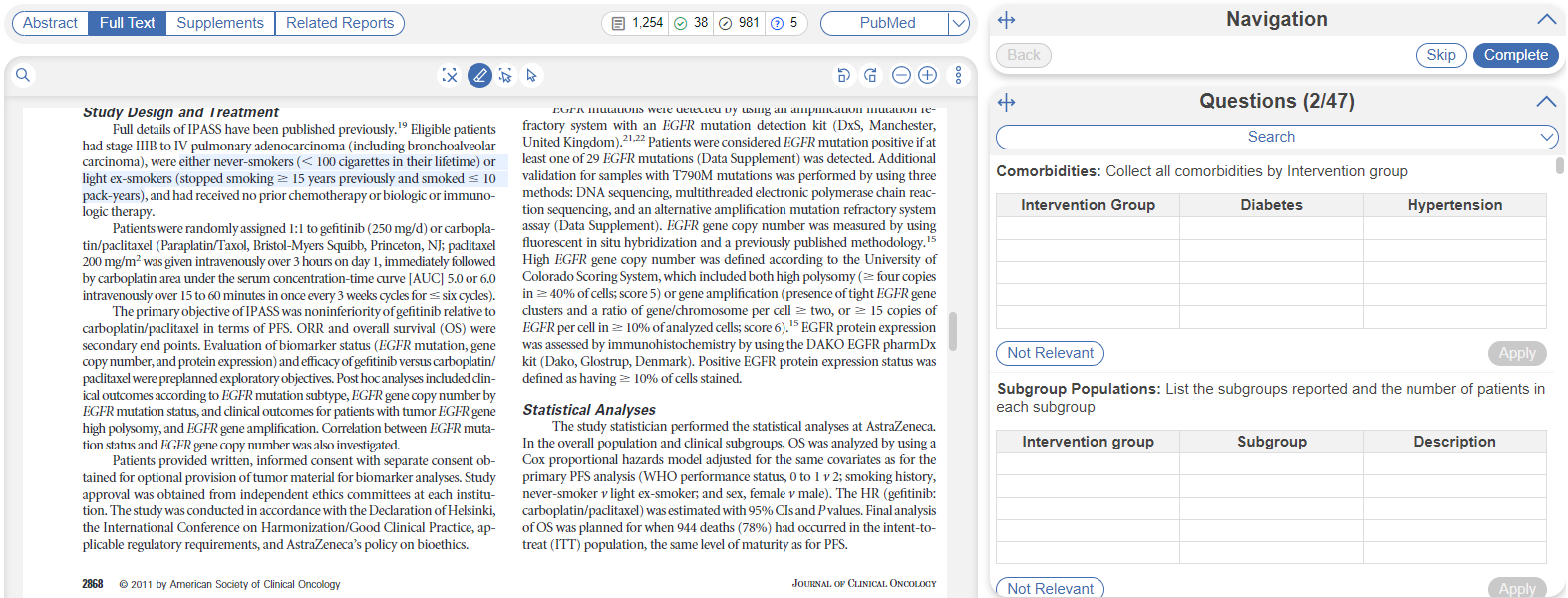Open the Supplements tab
The height and width of the screenshot is (598, 1568).
point(220,23)
